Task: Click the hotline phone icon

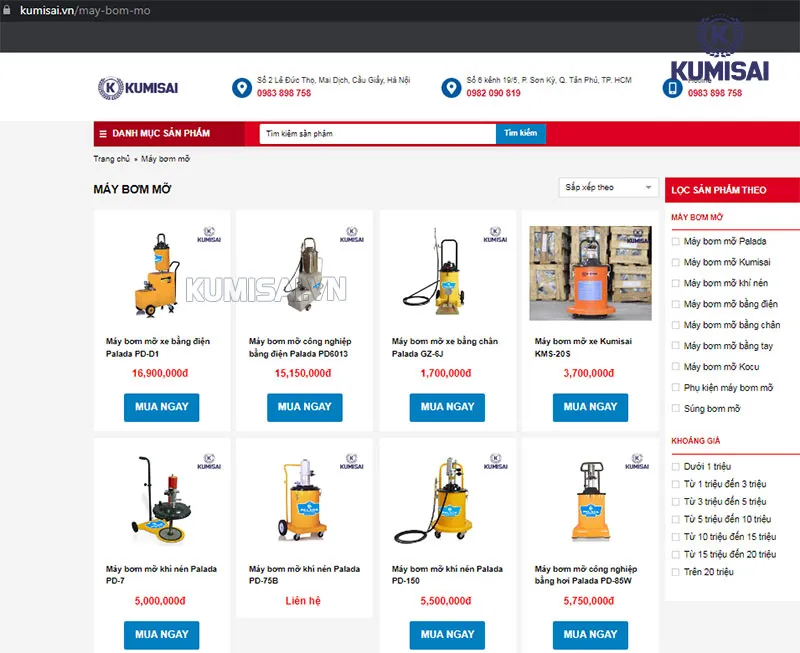Action: (x=672, y=88)
